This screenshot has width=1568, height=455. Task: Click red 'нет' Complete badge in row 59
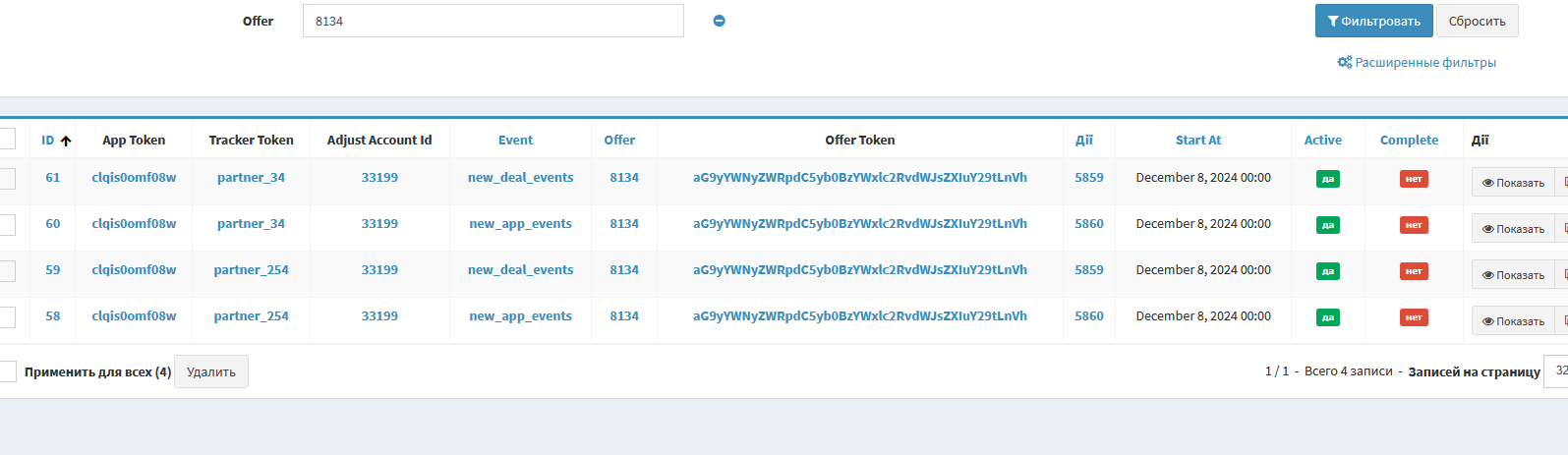coord(1414,271)
